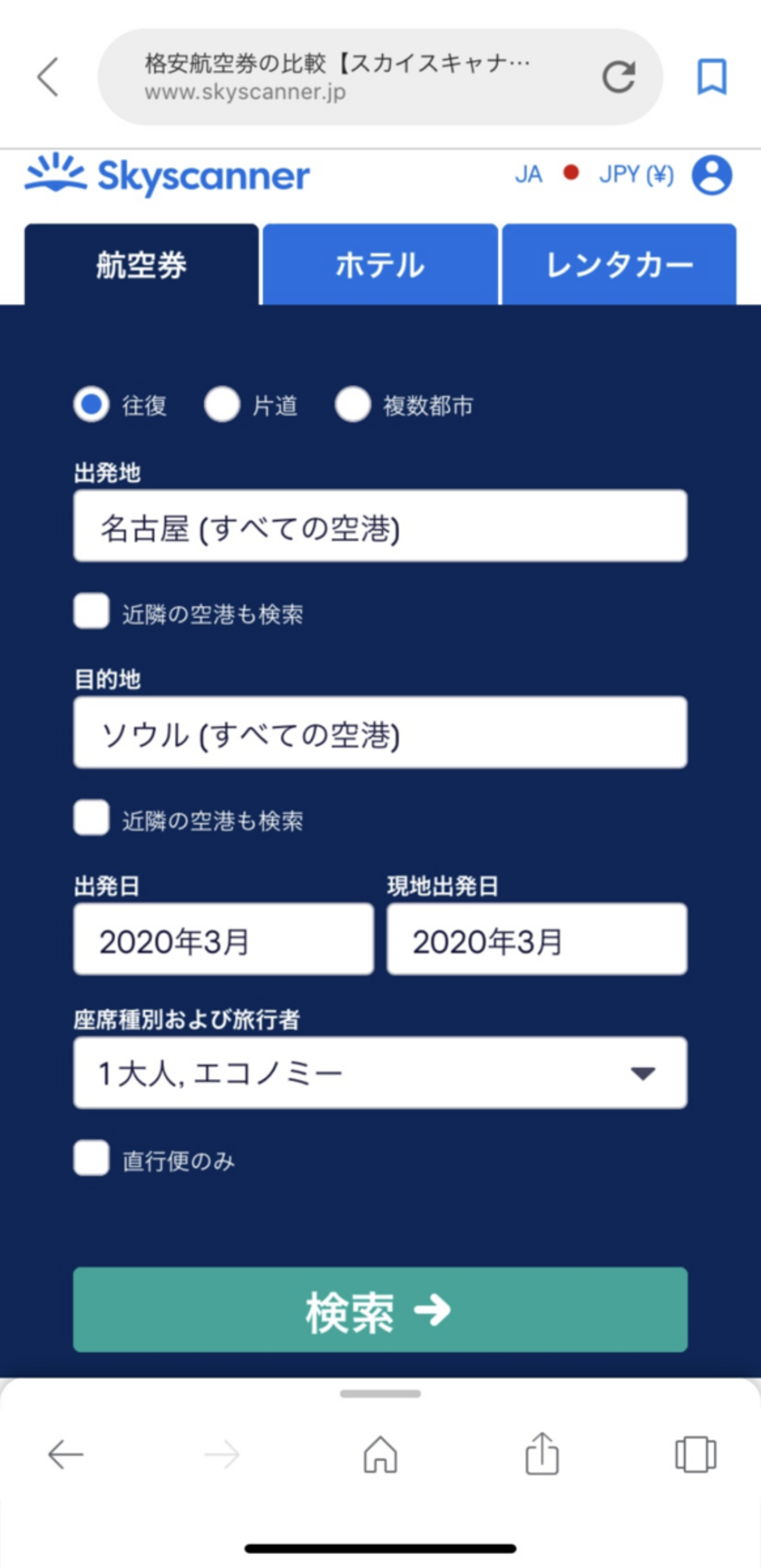Open the 現地出発日 return date picker
The height and width of the screenshot is (1568, 761).
(537, 939)
